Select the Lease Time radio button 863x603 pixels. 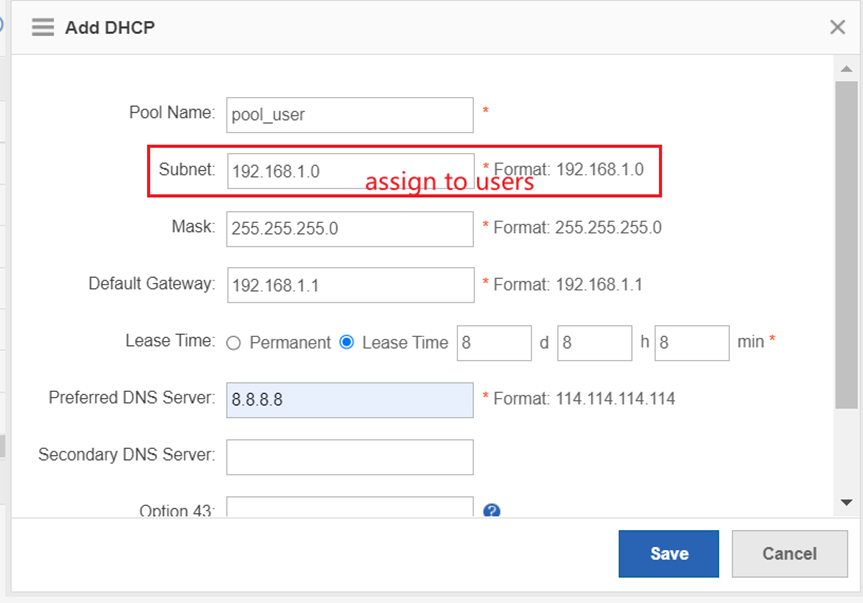tap(347, 342)
